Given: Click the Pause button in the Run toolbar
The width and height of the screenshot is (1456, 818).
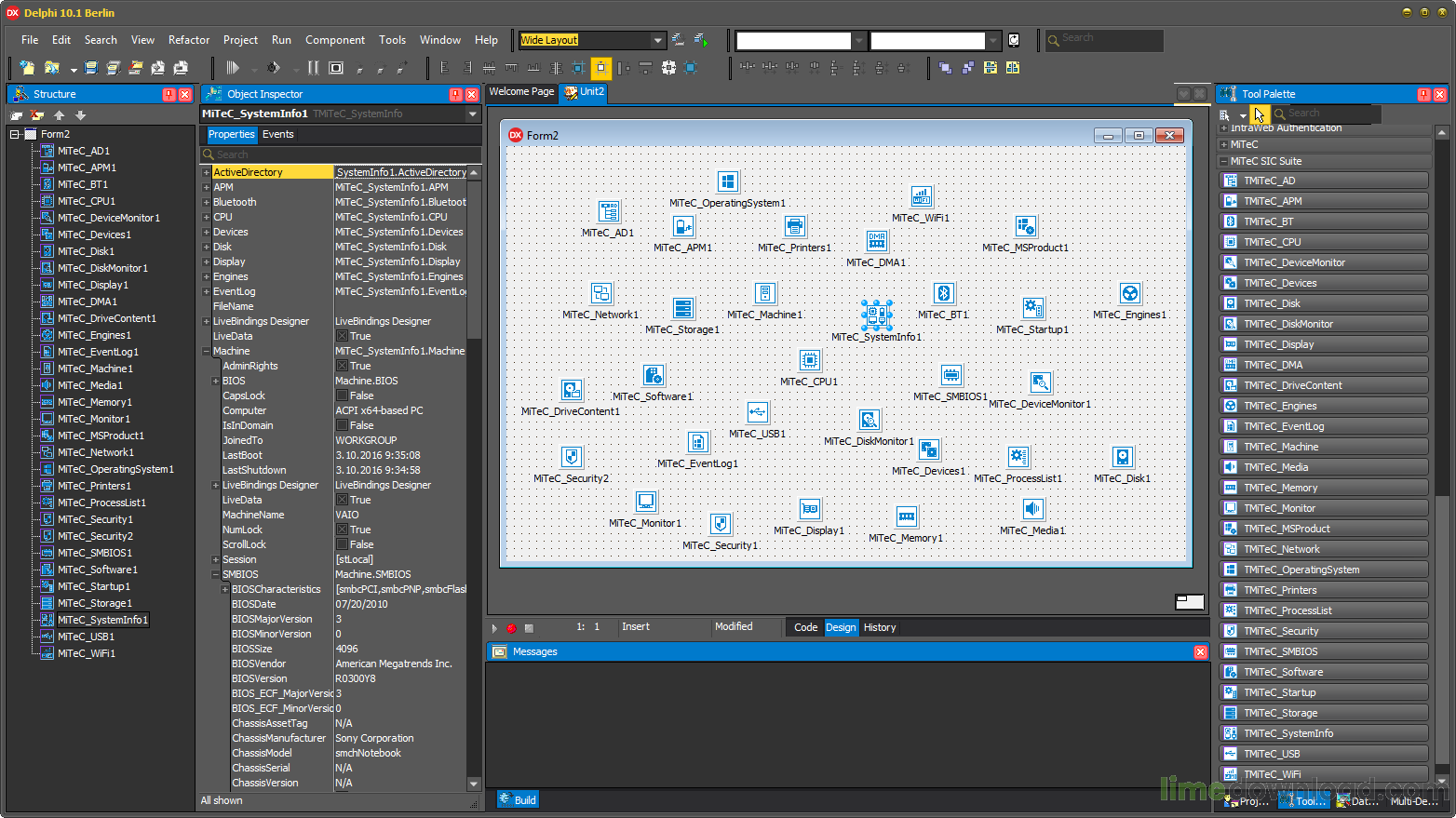Looking at the screenshot, I should pos(313,68).
